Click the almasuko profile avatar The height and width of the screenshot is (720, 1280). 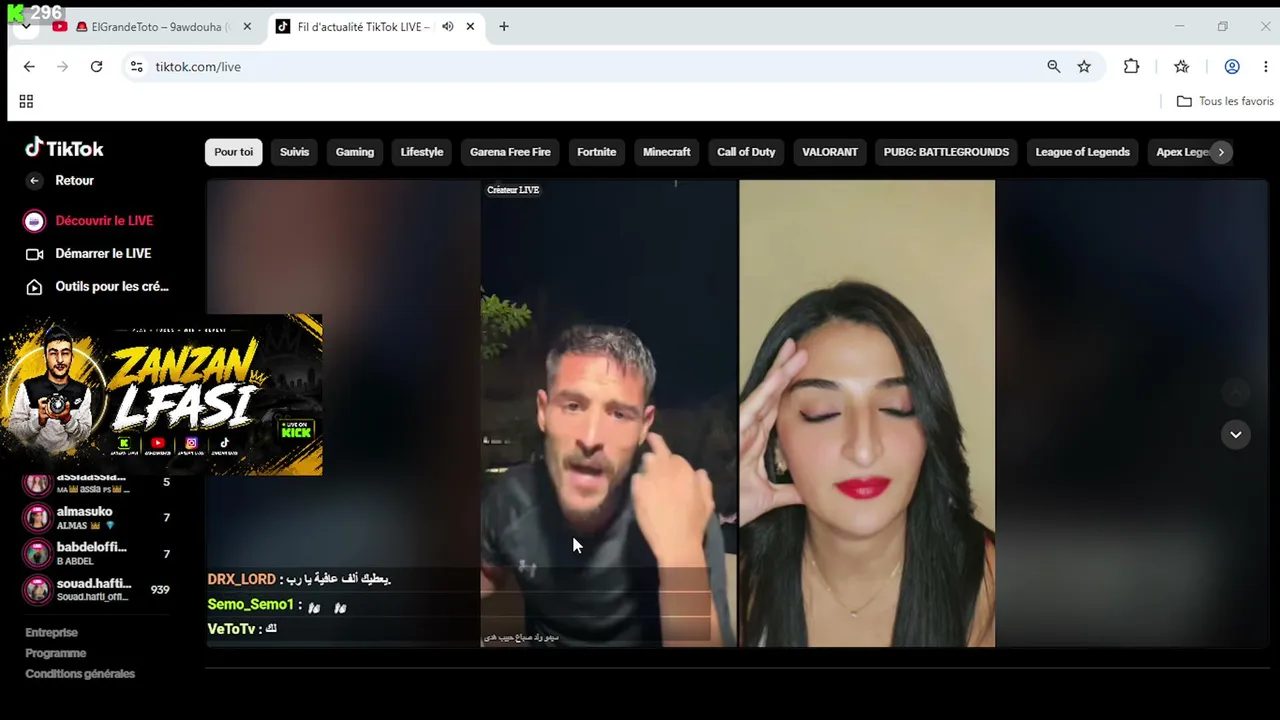tap(38, 518)
